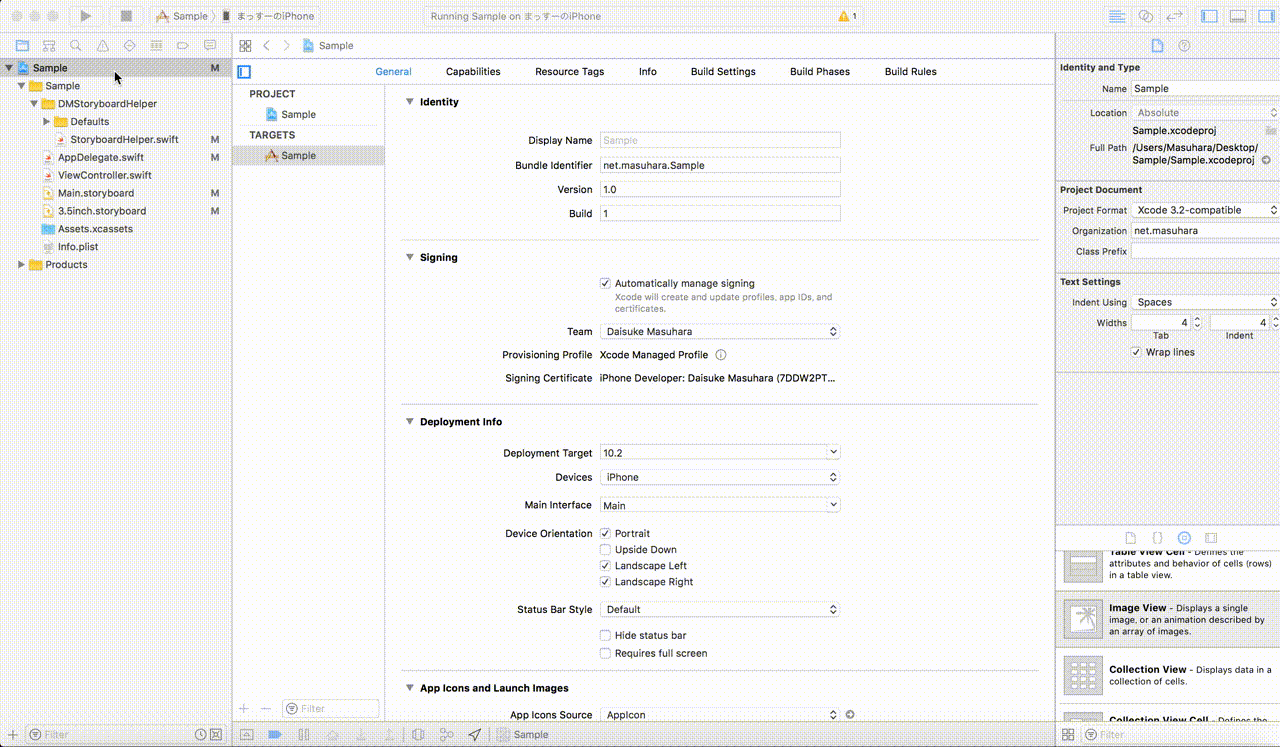Open the Team dropdown
The width and height of the screenshot is (1280, 747).
point(720,332)
